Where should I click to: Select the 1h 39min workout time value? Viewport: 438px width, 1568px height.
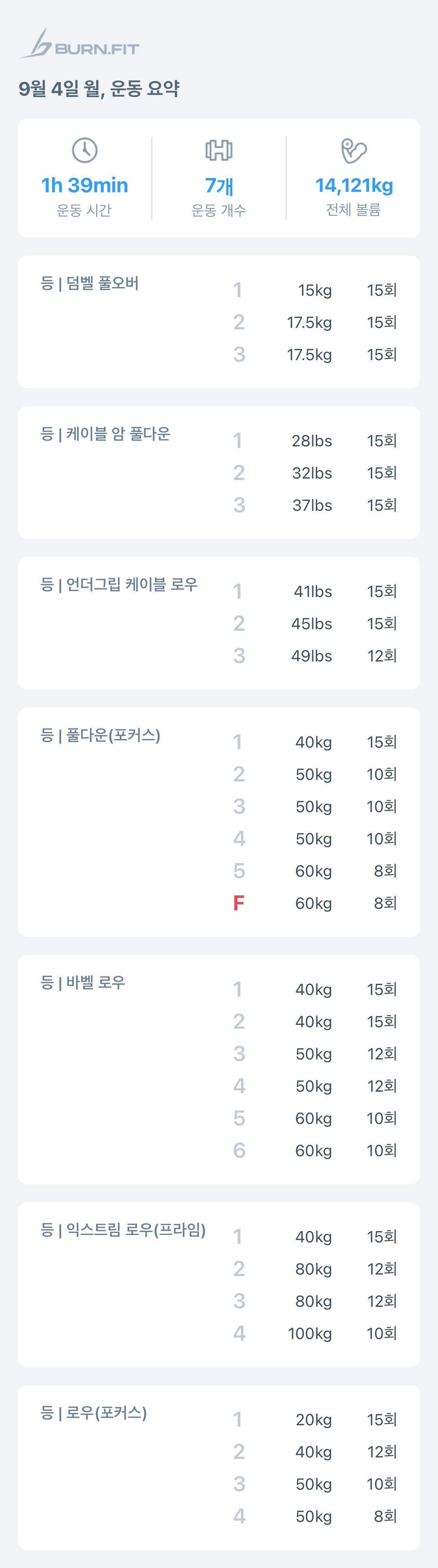click(x=85, y=185)
